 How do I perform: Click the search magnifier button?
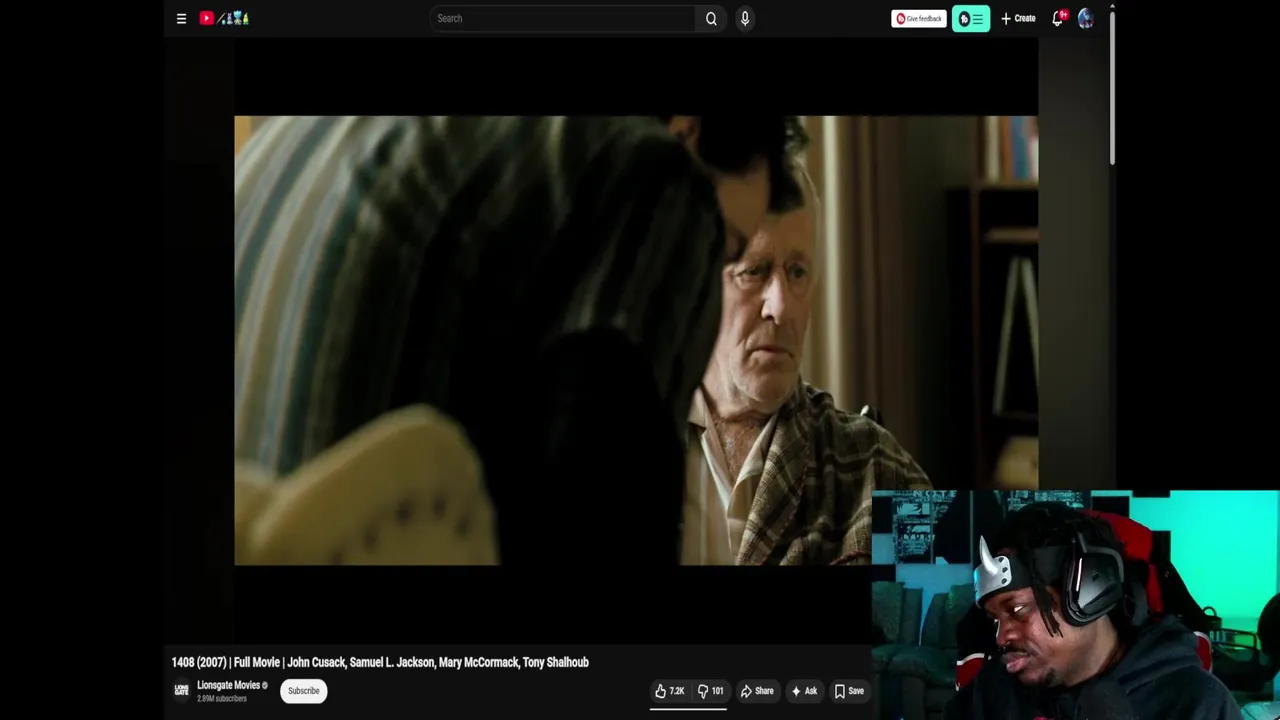tap(711, 18)
